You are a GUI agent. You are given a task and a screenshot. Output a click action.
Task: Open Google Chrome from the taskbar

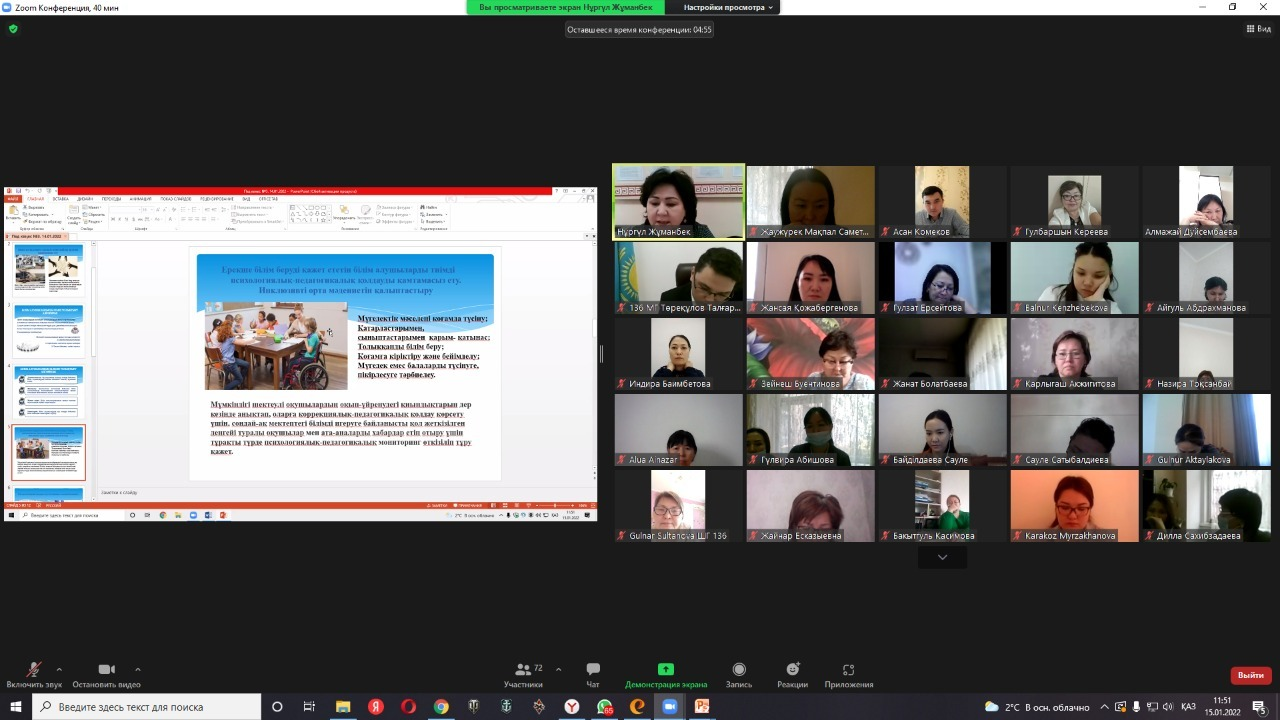[x=441, y=707]
